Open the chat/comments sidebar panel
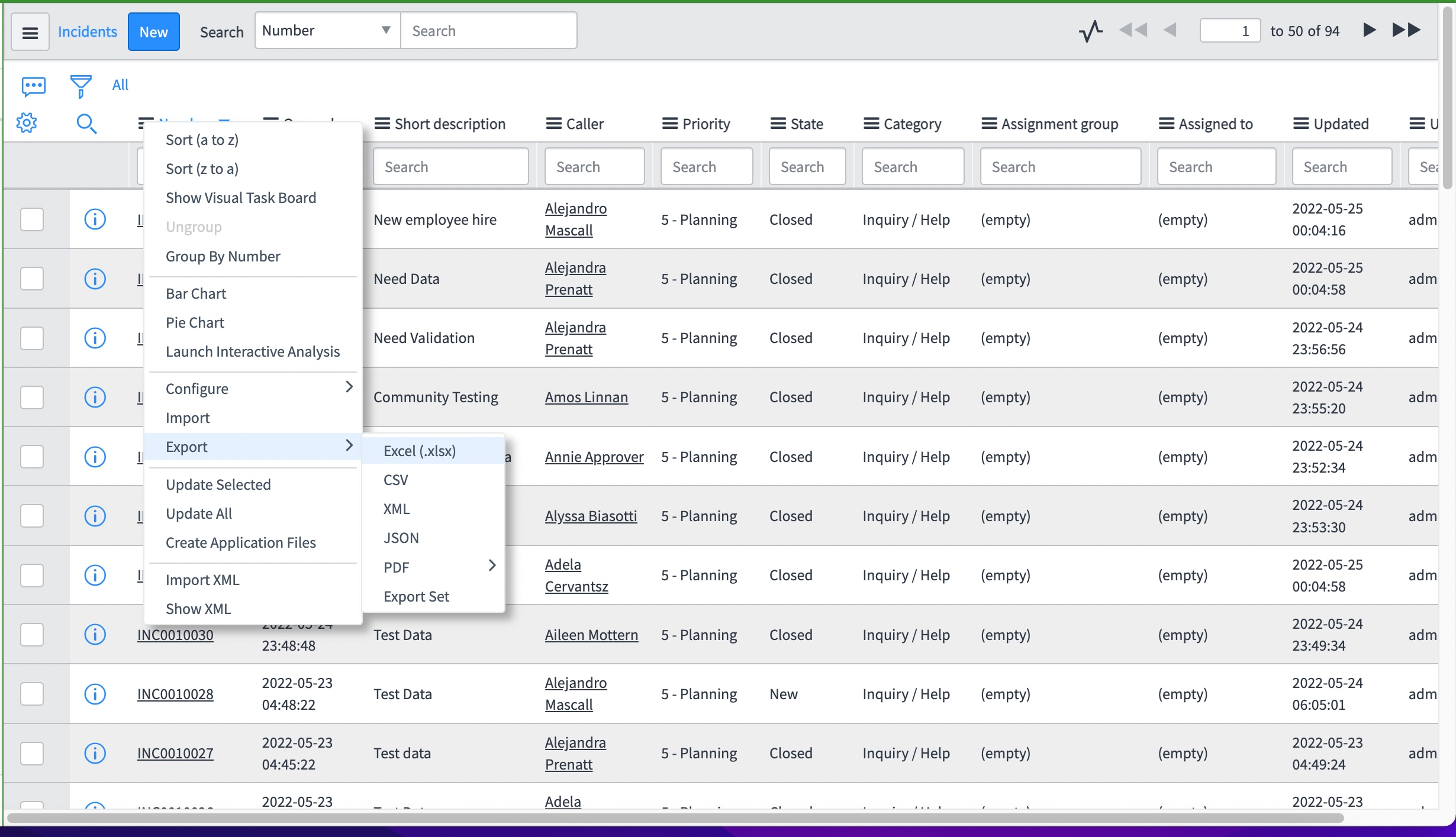The height and width of the screenshot is (837, 1456). click(33, 85)
